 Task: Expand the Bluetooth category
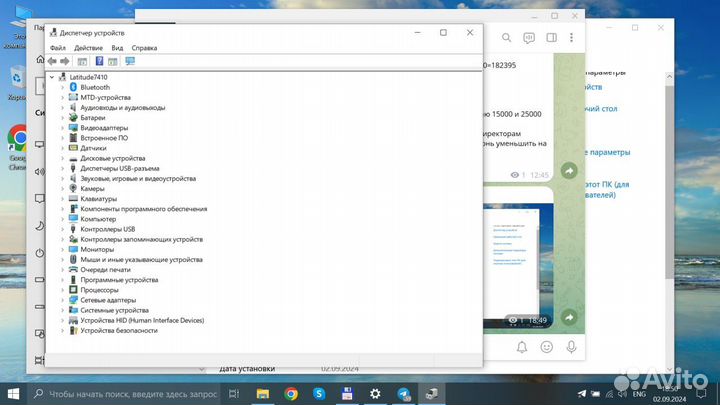tap(62, 87)
